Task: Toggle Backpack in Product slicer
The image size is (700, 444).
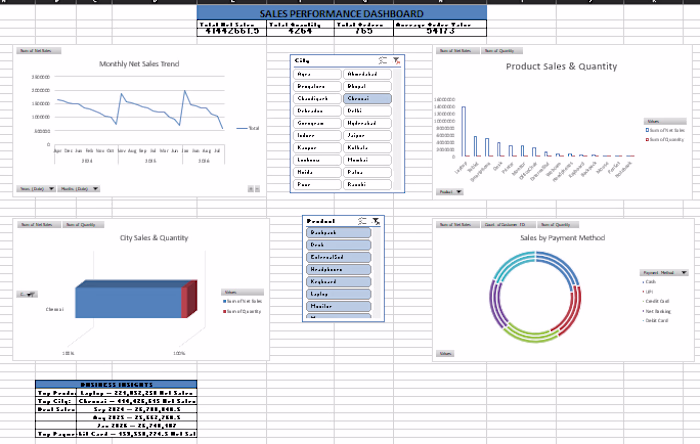Action: tap(338, 232)
